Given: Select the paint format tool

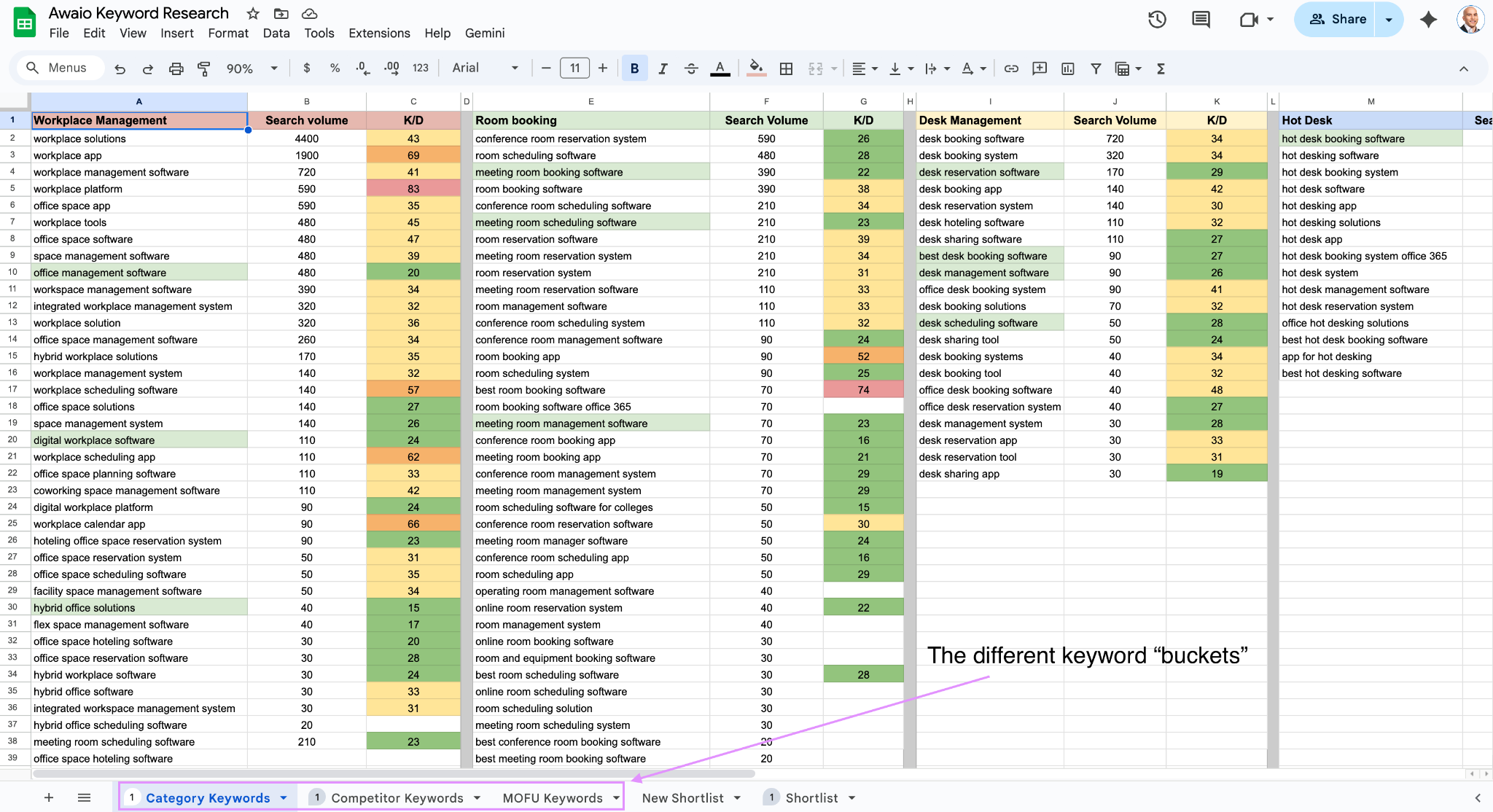Looking at the screenshot, I should 203,69.
